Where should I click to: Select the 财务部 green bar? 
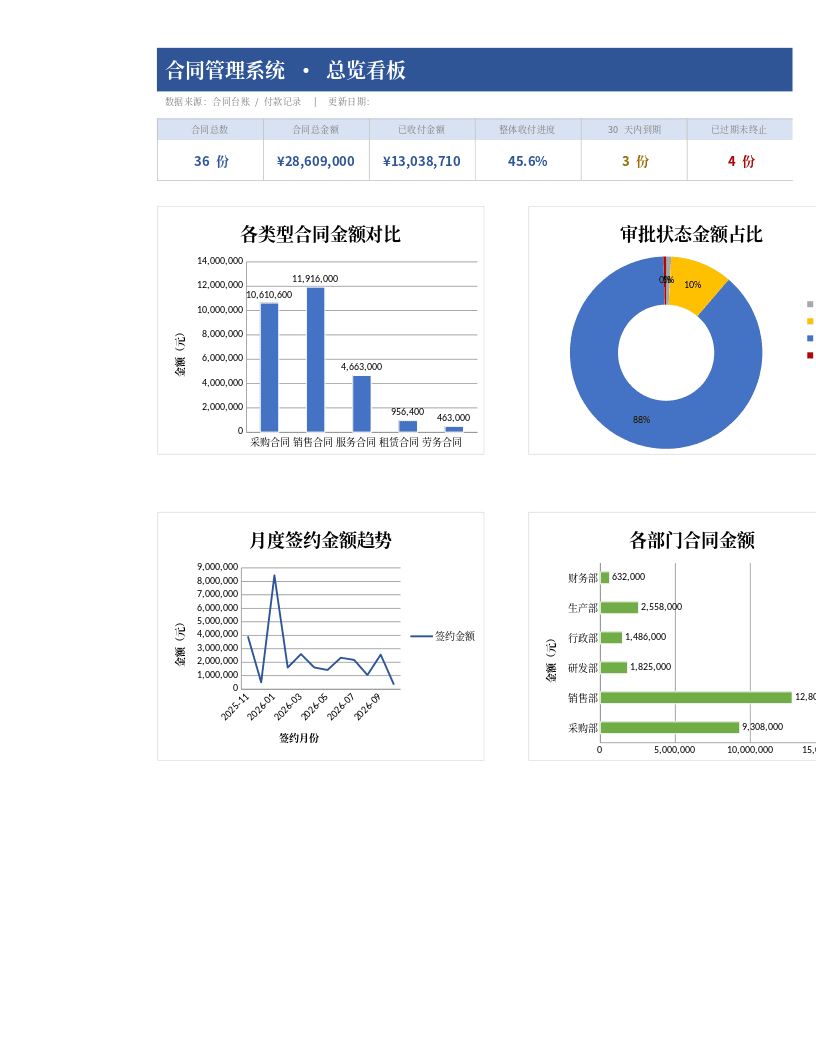coord(605,577)
